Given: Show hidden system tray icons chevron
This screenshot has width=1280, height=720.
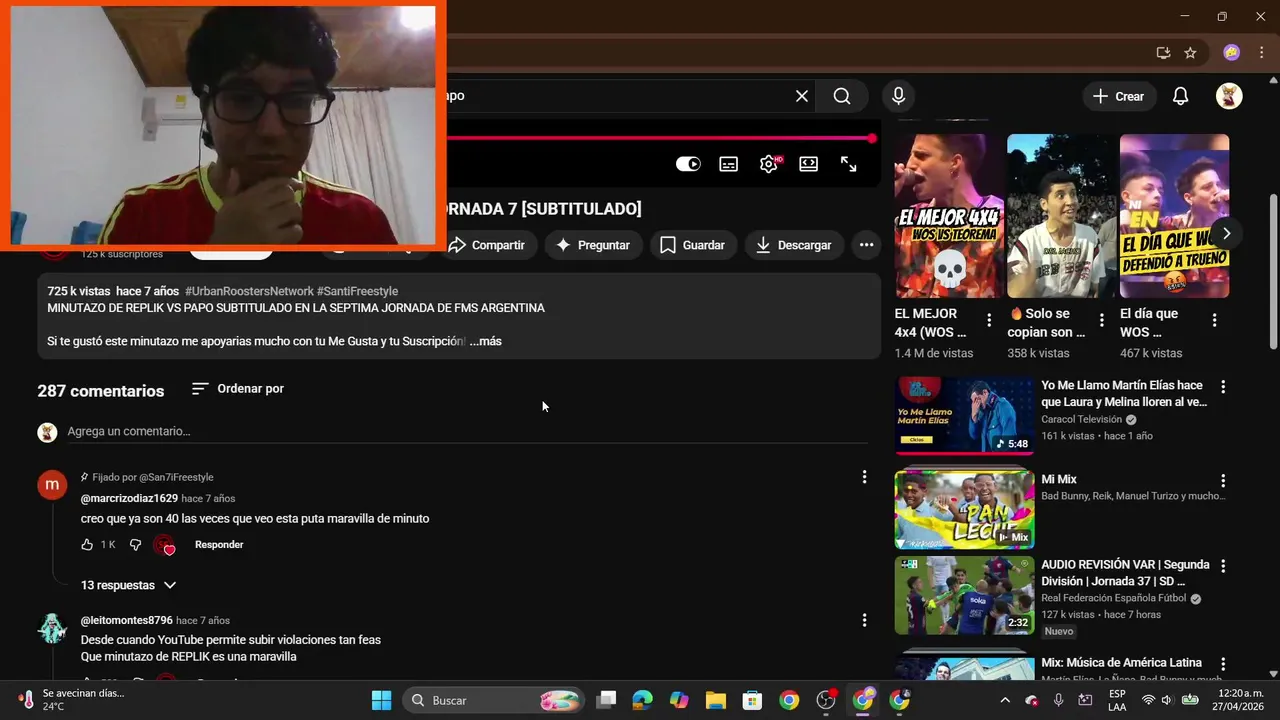Looking at the screenshot, I should 1005,700.
